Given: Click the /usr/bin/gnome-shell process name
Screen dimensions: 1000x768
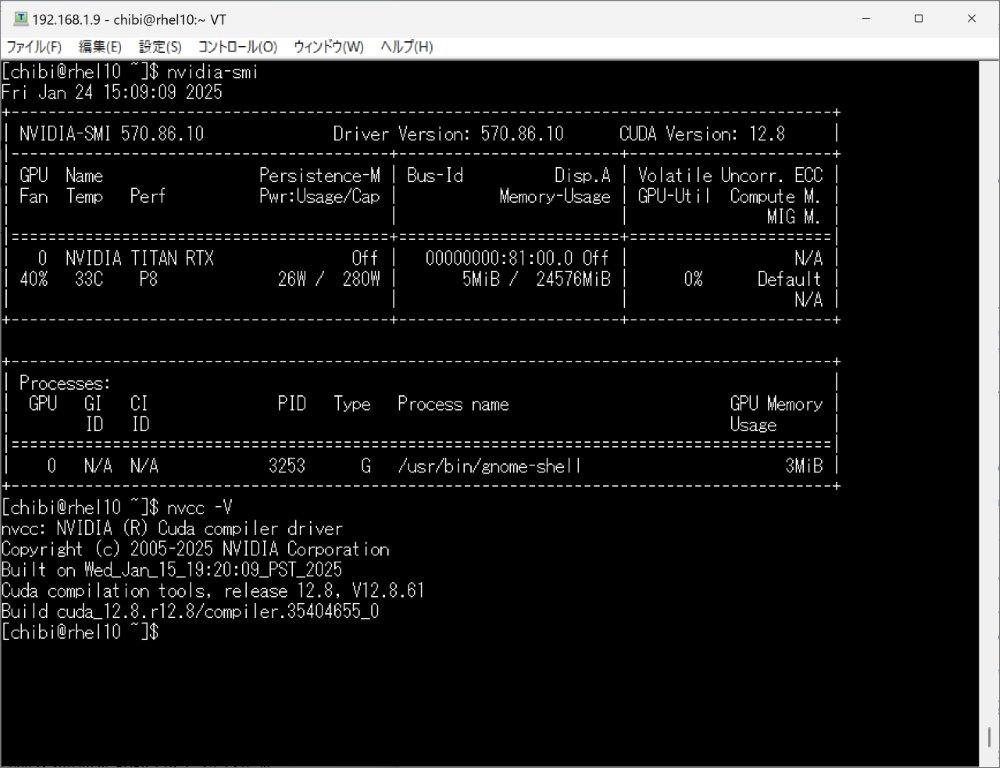Looking at the screenshot, I should [489, 465].
